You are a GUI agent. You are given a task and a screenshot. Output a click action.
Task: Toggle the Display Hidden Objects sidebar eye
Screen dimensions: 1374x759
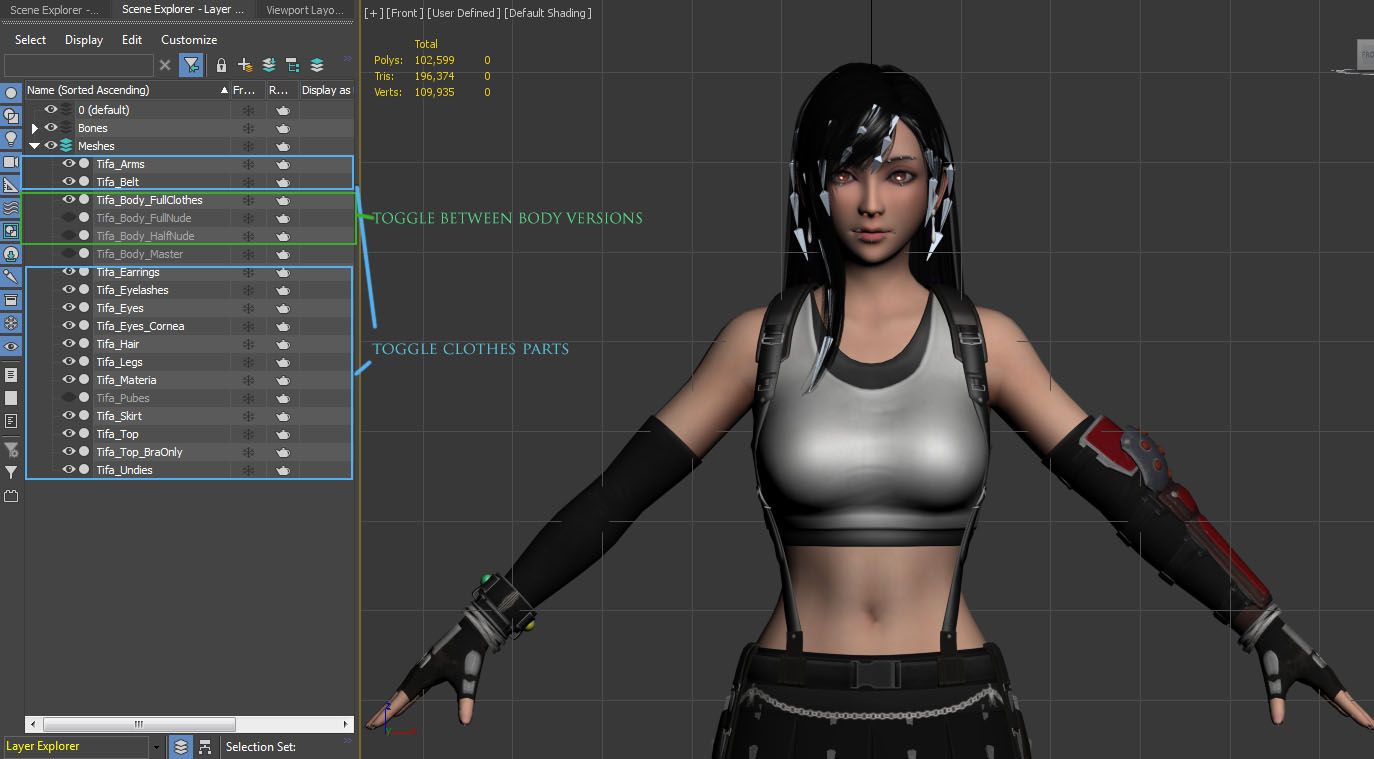point(11,346)
